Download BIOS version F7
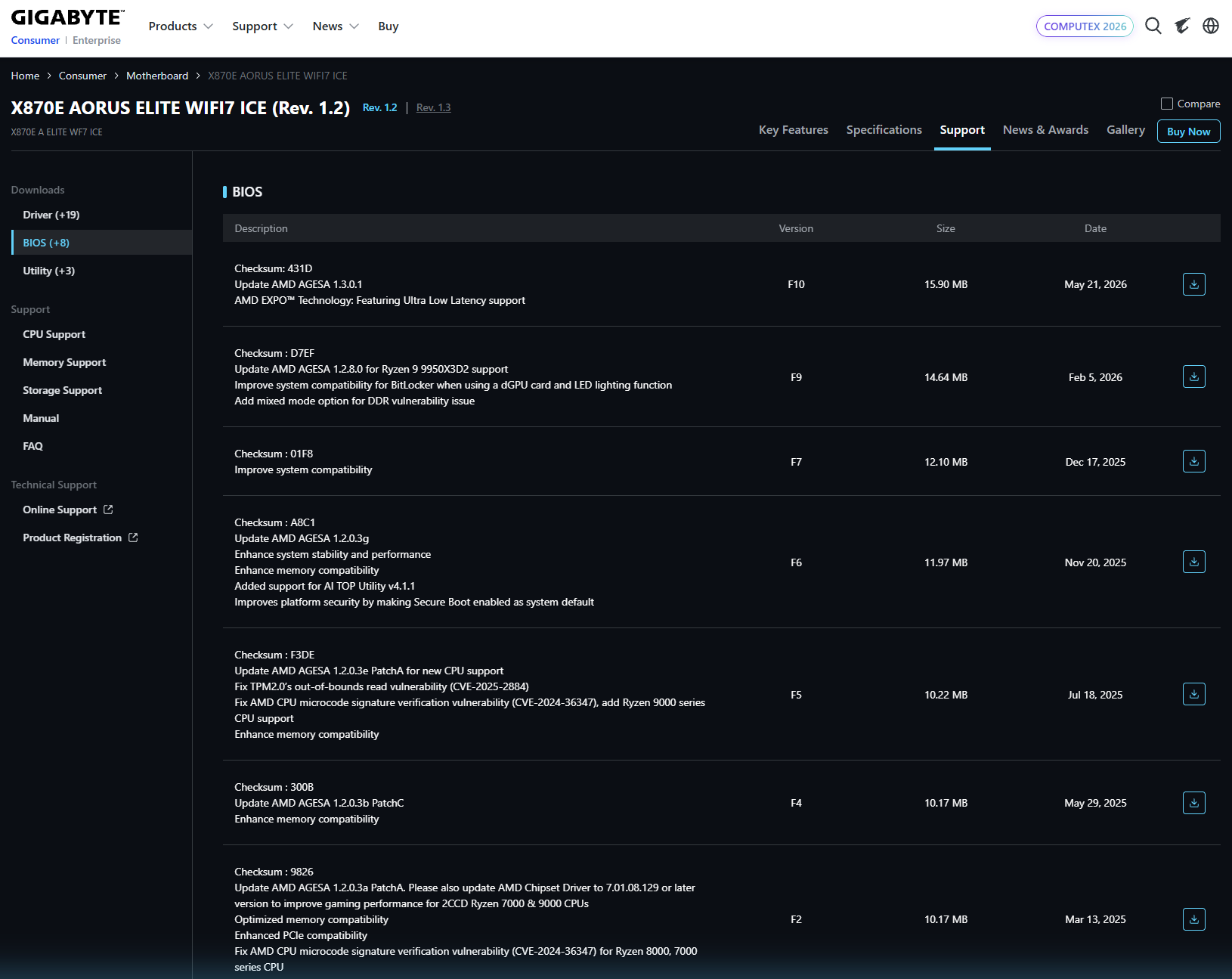Viewport: 1232px width, 979px height. click(1193, 461)
